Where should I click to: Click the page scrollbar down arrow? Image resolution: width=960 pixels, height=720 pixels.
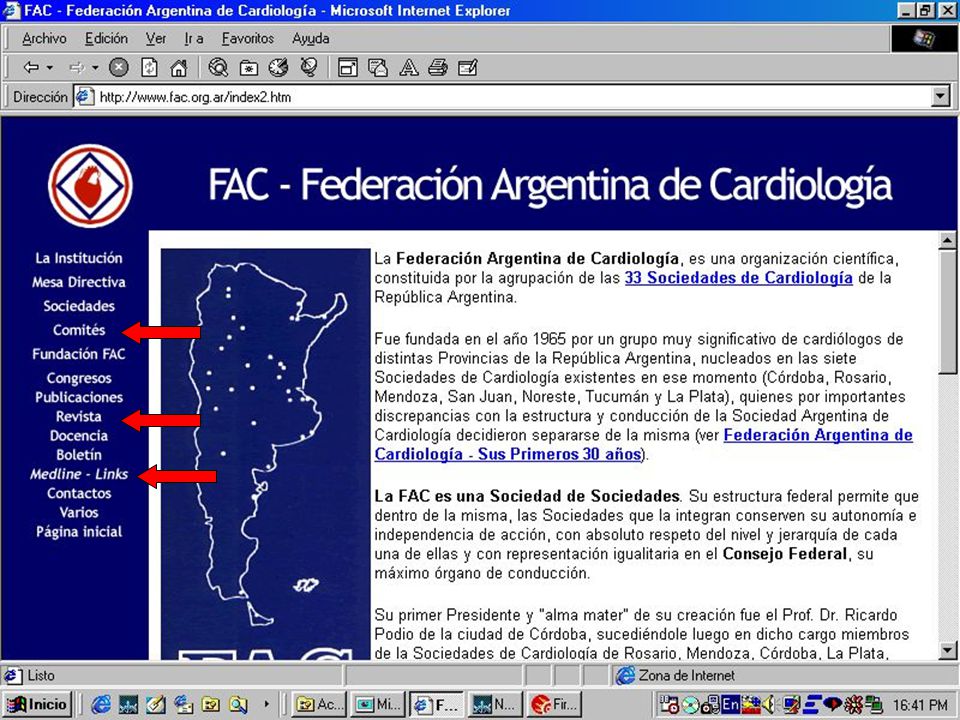click(947, 650)
